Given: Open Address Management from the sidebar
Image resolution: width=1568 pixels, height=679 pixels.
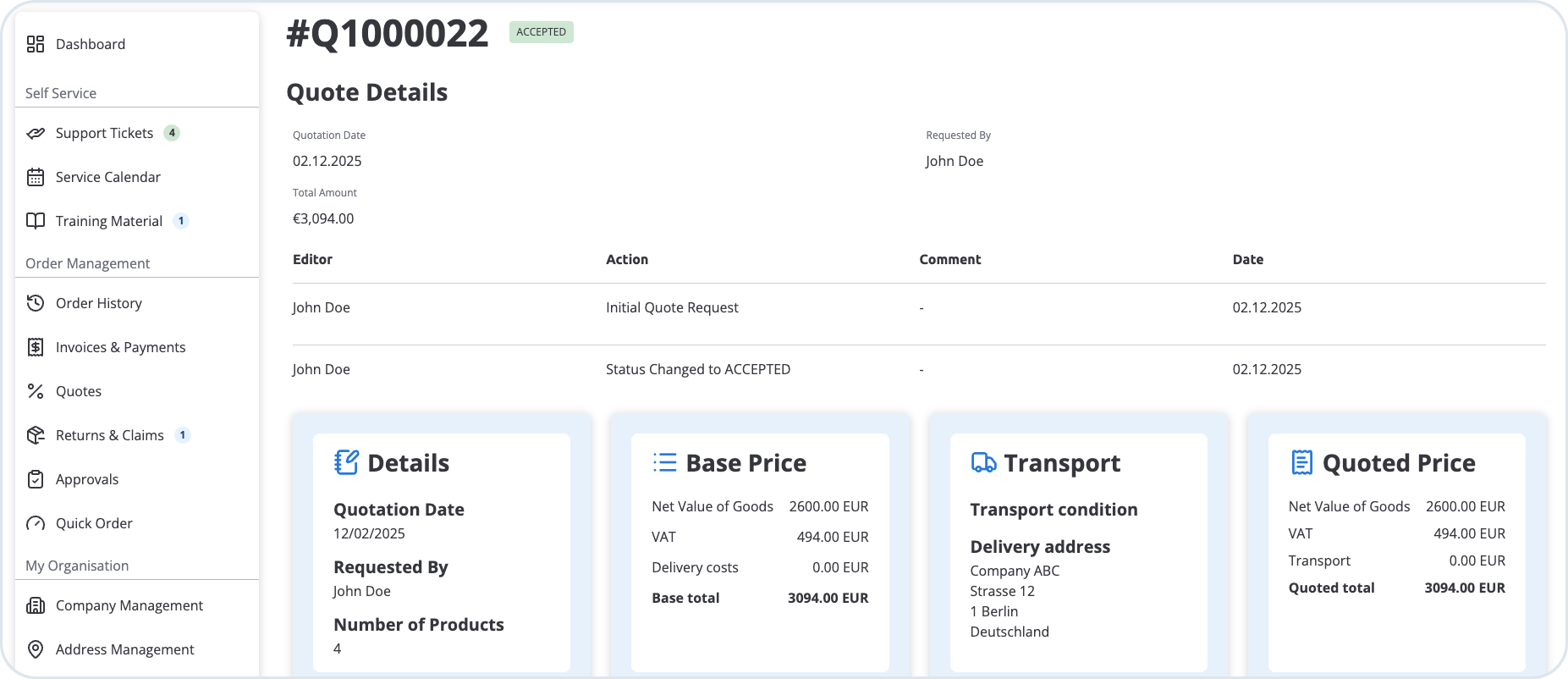Looking at the screenshot, I should 124,649.
